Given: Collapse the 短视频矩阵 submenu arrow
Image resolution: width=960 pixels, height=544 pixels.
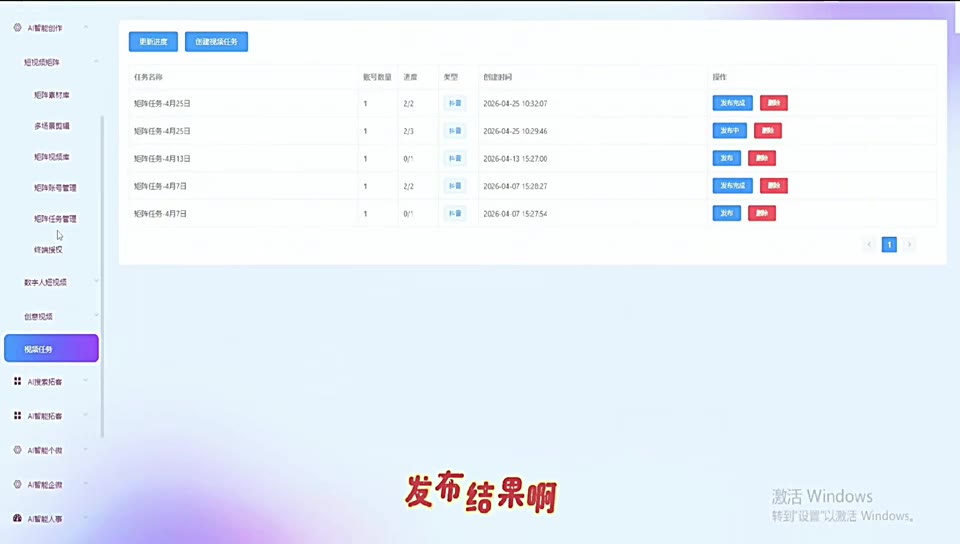Looking at the screenshot, I should click(96, 61).
